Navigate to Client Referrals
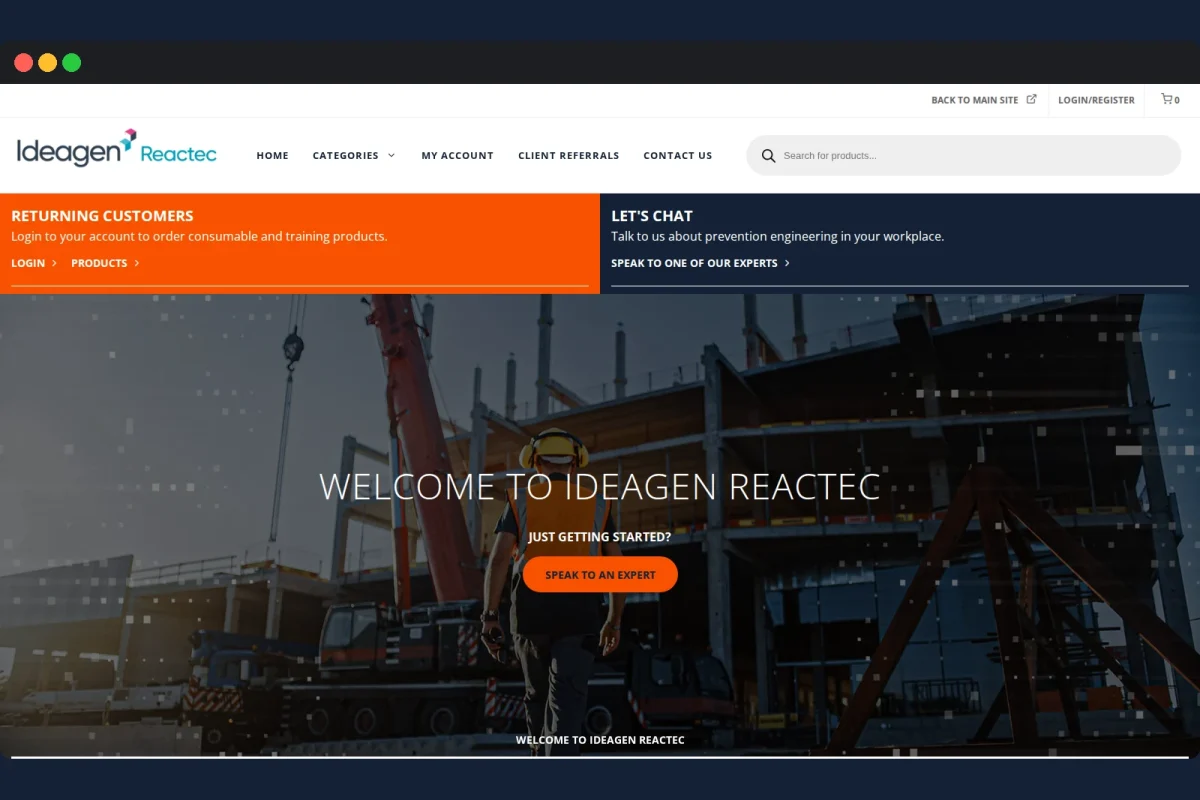The width and height of the screenshot is (1200, 800). pyautogui.click(x=568, y=155)
